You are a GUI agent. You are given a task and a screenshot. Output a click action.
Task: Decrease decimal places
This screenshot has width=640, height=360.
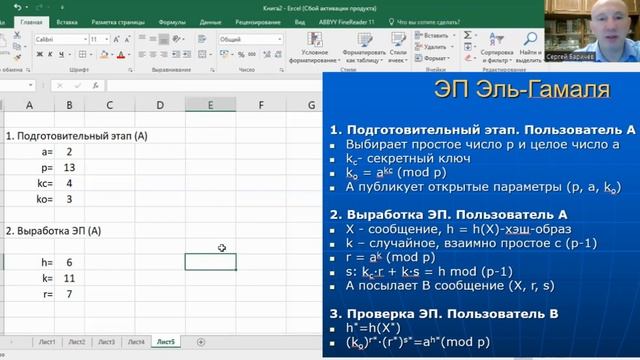click(x=278, y=54)
